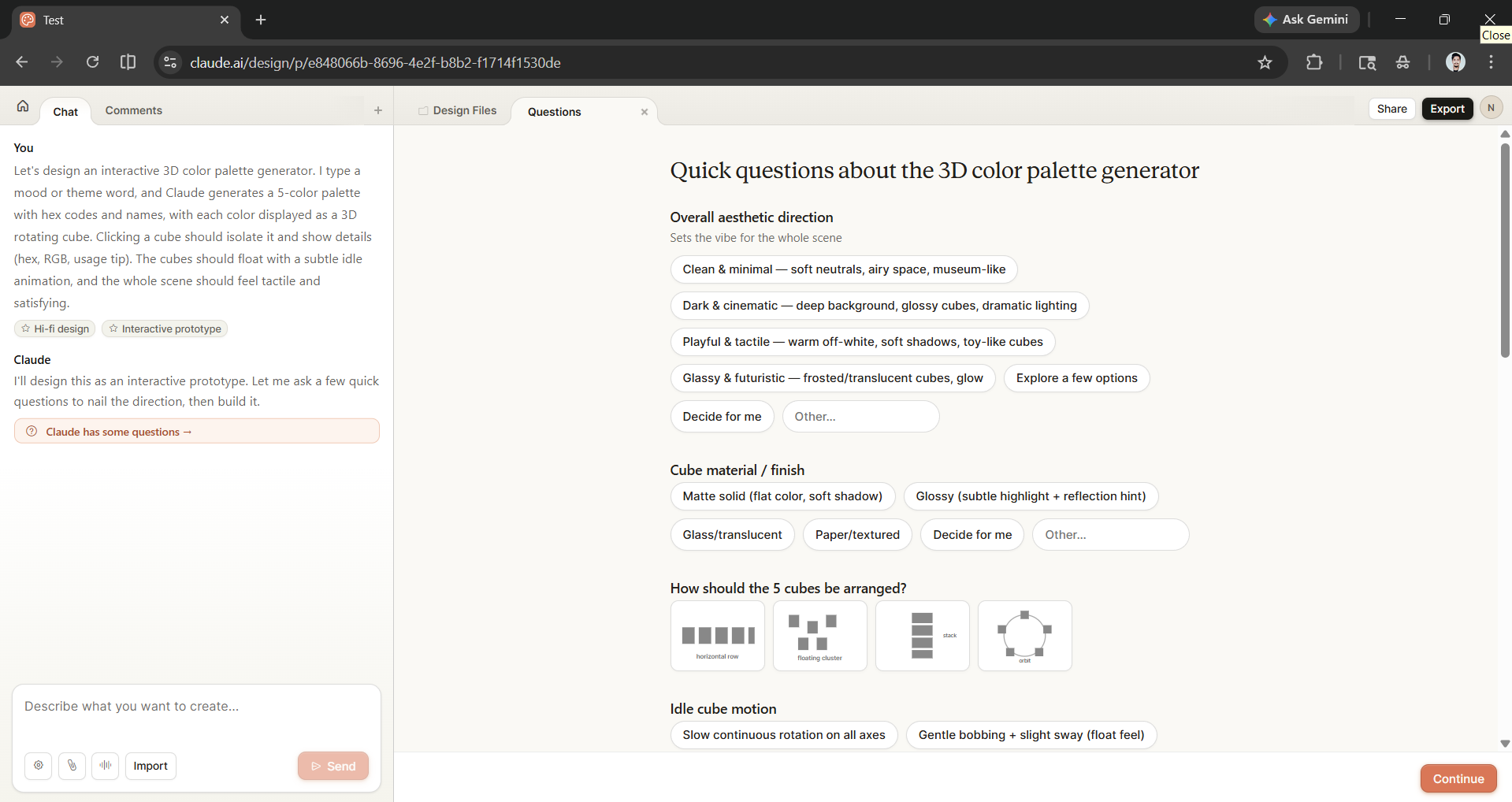The height and width of the screenshot is (802, 1512).
Task: Go to the home icon beside Chat
Action: tap(23, 106)
